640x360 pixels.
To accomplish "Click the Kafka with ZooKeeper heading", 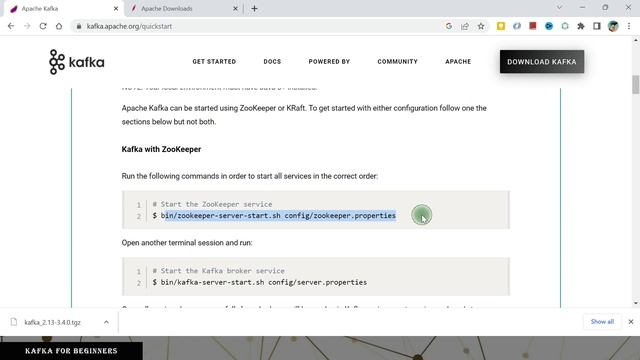I will (161, 149).
